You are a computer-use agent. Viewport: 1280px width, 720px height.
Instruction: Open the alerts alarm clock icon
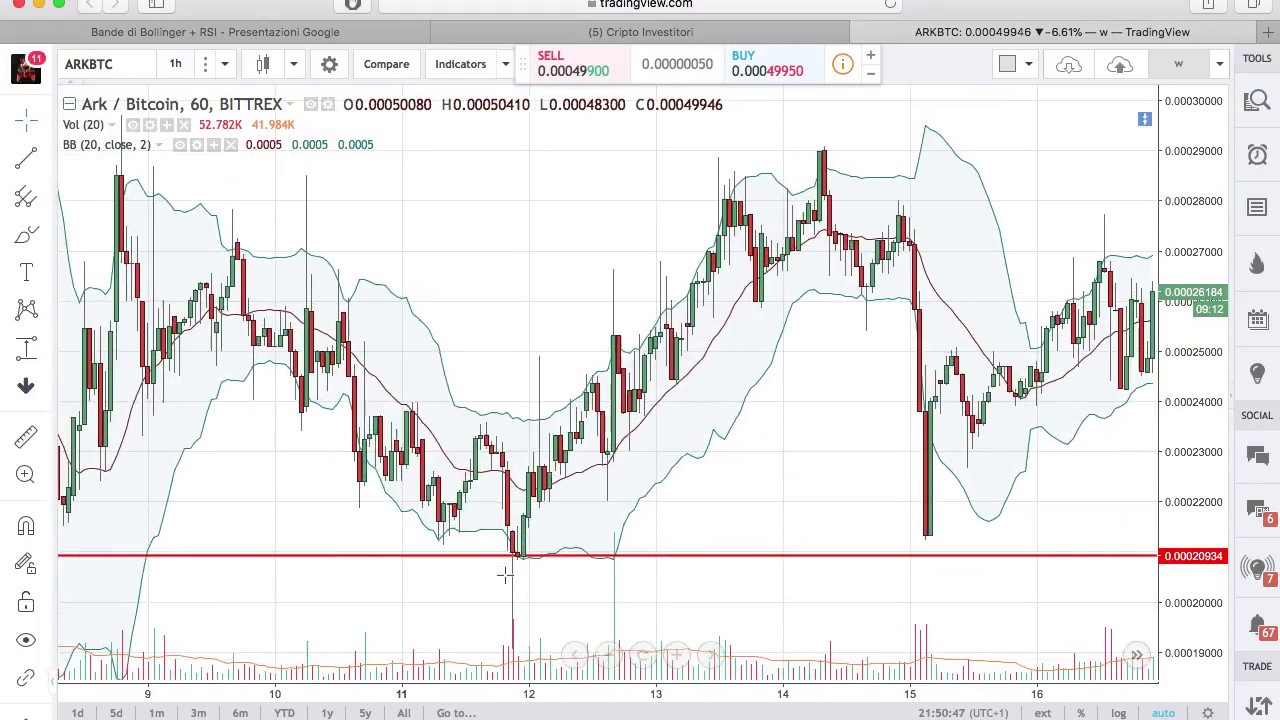point(1257,154)
